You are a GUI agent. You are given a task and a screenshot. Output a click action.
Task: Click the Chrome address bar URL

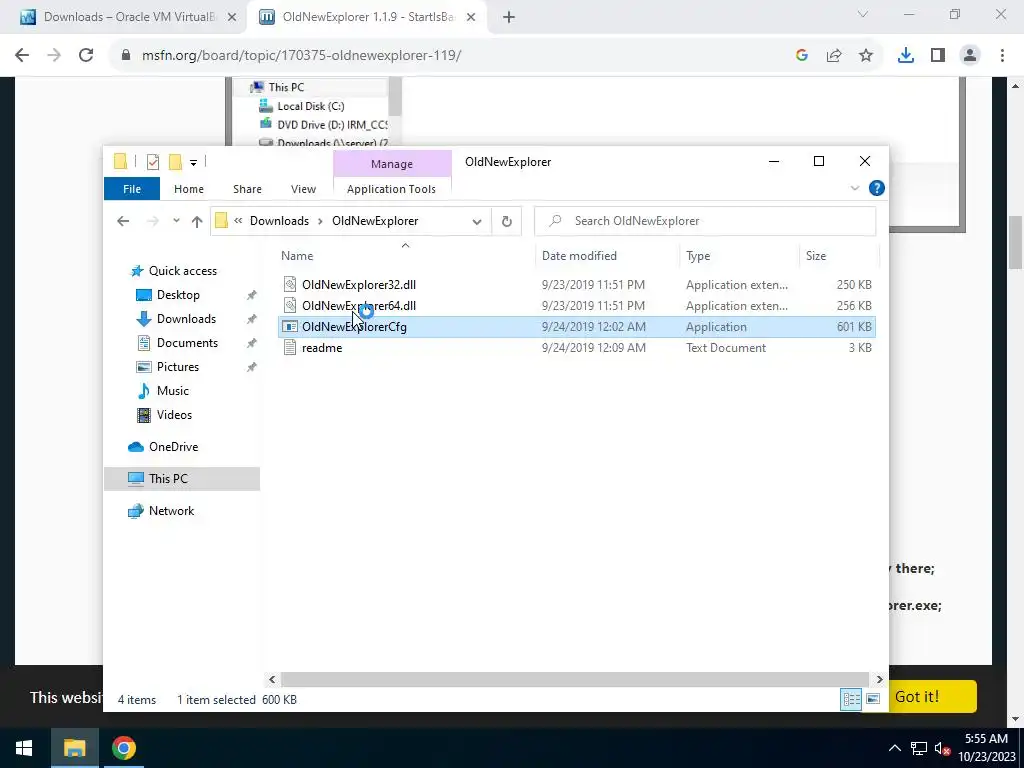[x=301, y=56]
